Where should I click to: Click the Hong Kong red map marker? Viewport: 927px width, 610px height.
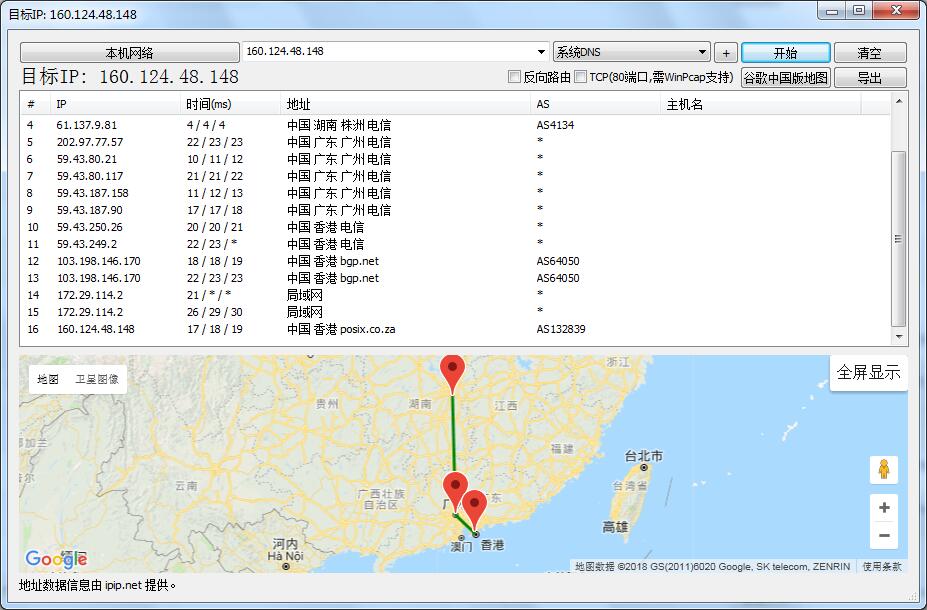click(475, 507)
